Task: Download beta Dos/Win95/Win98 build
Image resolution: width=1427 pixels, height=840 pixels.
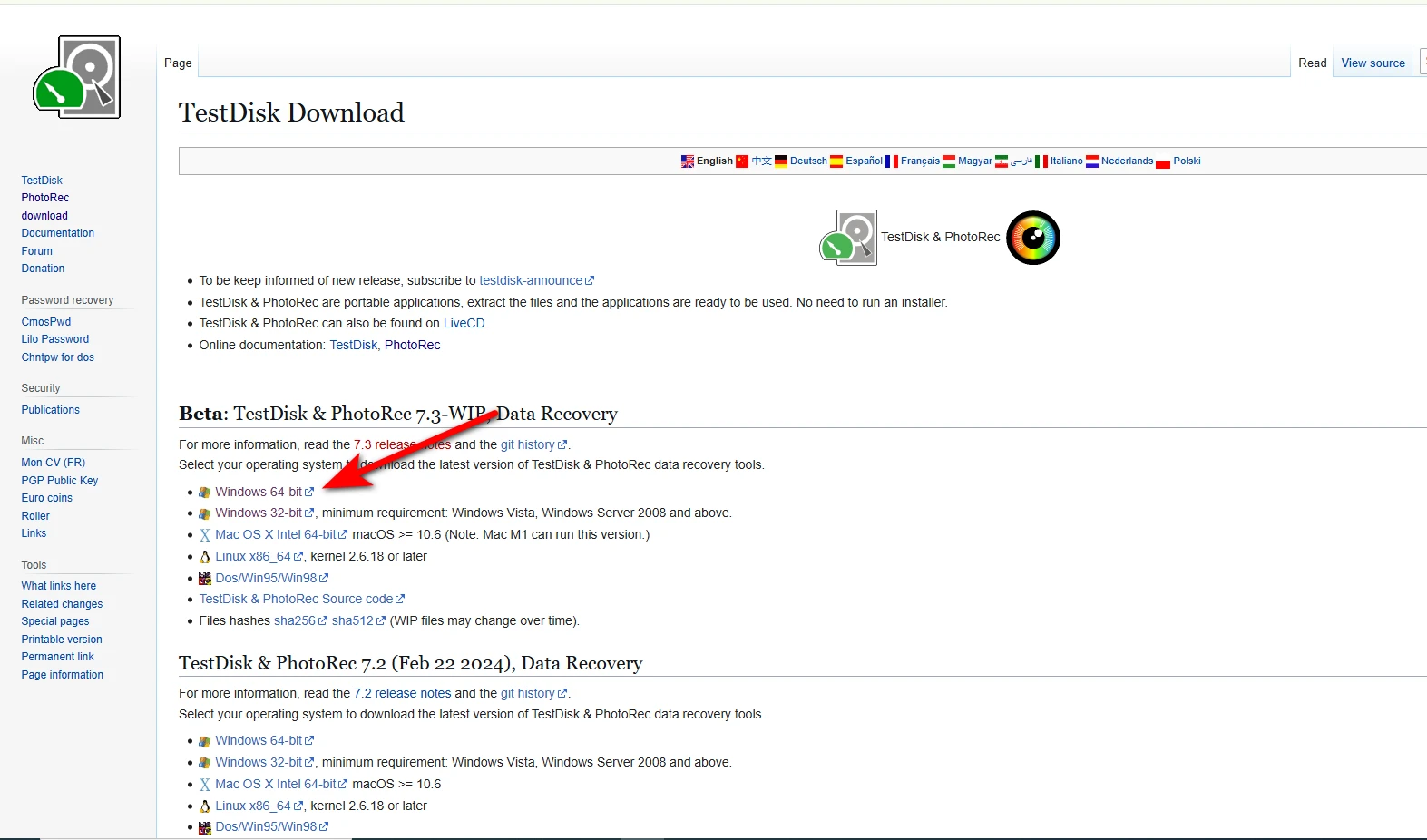Action: coord(271,578)
